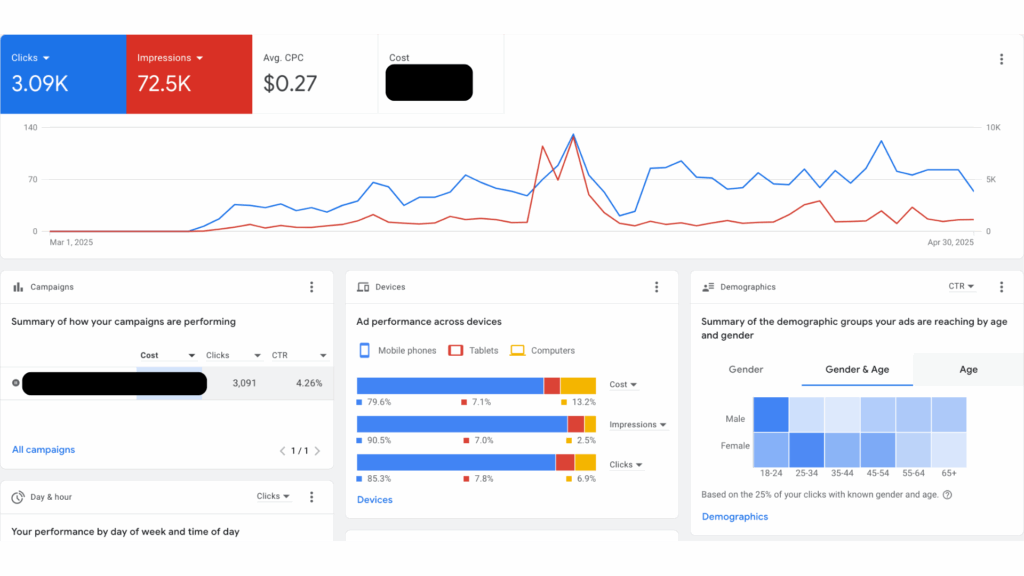This screenshot has width=1024, height=576.
Task: Expand the Impressions metric dropdown in scorecard
Action: tap(200, 58)
